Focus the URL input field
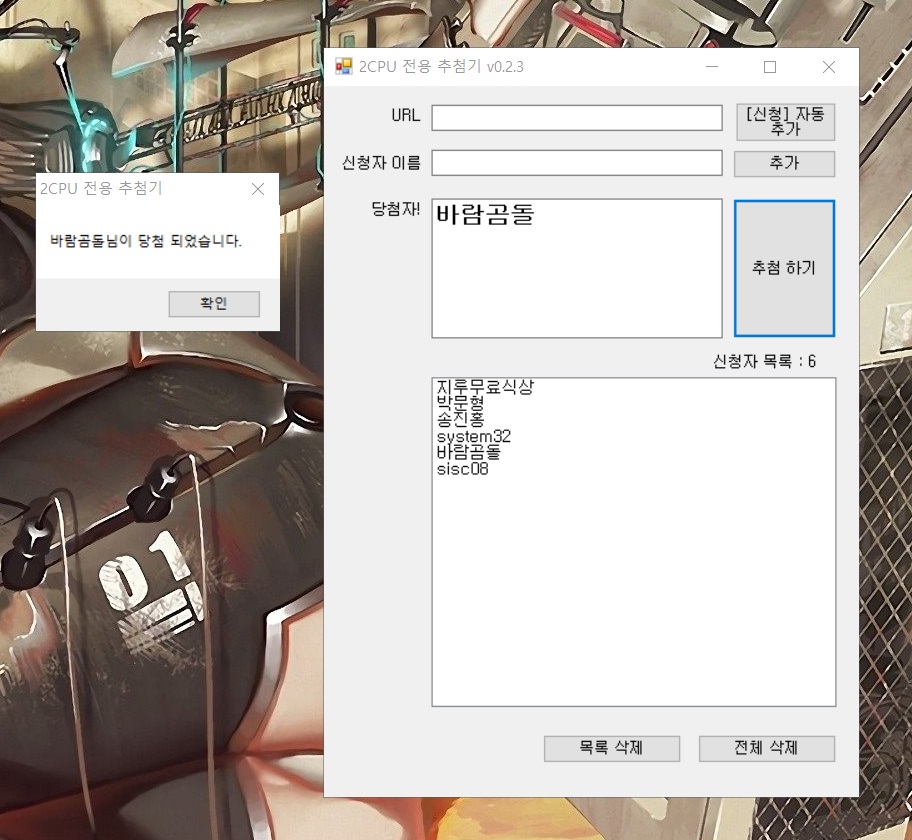Screen dimensions: 912x840 coord(577,118)
